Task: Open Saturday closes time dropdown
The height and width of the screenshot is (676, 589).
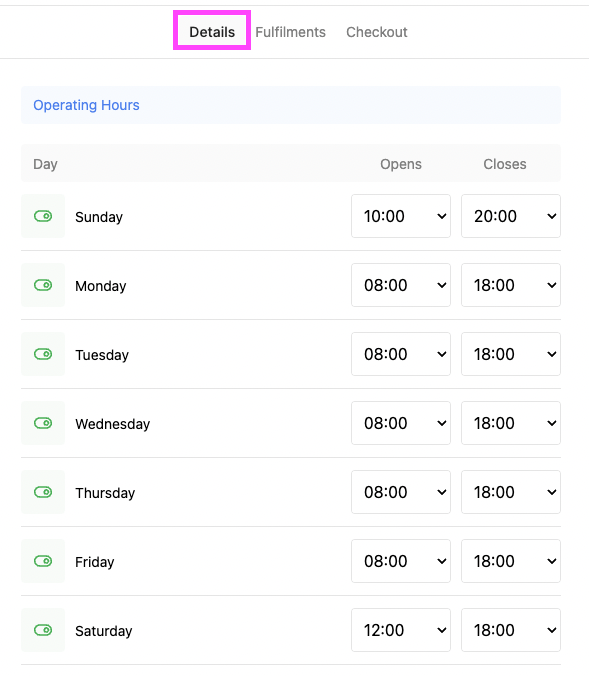Action: [511, 630]
